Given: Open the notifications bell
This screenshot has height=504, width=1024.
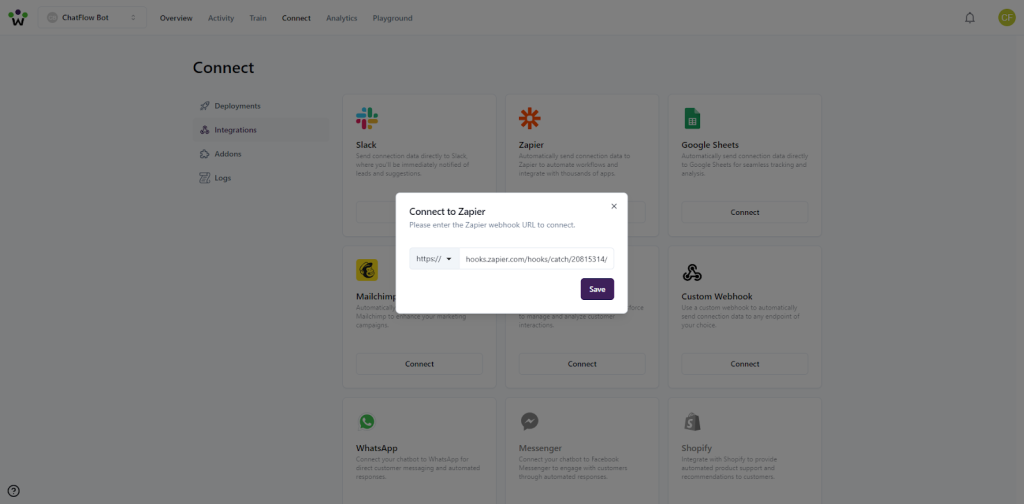Looking at the screenshot, I should click(x=969, y=18).
